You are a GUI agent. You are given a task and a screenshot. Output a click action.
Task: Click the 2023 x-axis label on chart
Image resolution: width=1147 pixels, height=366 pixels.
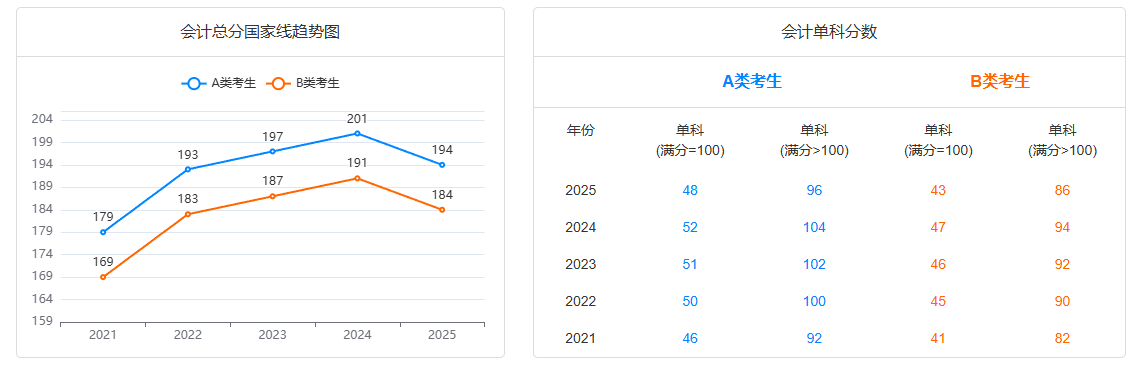[273, 335]
